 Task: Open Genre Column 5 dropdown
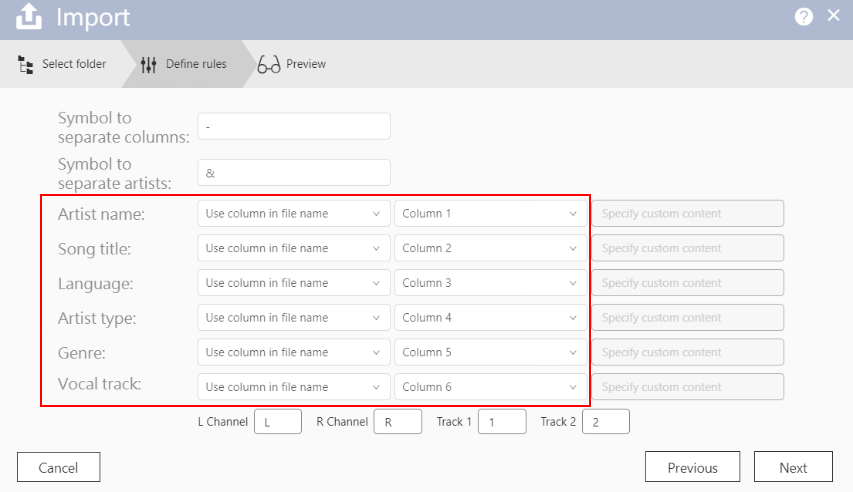(490, 352)
